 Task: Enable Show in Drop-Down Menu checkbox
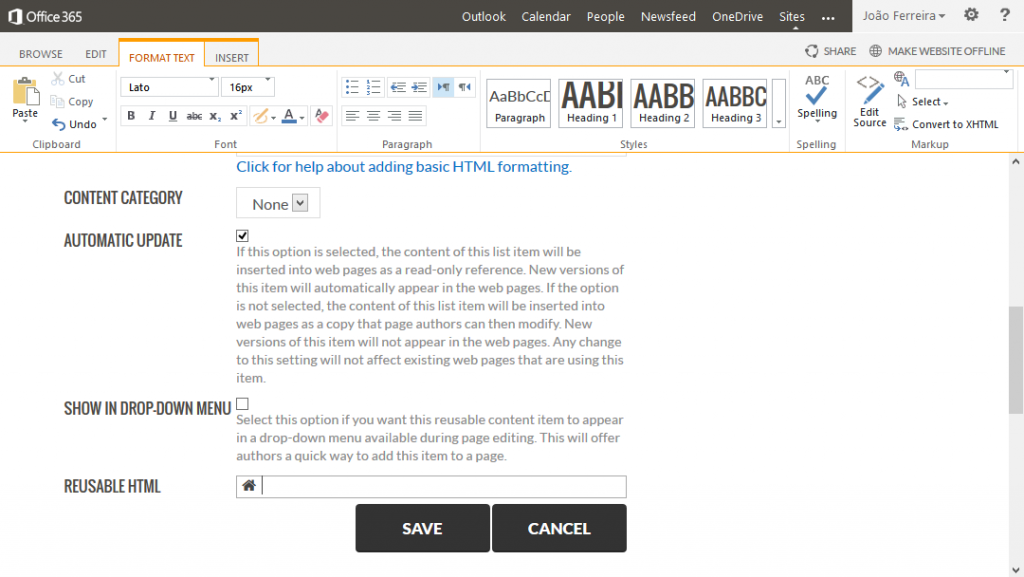(242, 404)
